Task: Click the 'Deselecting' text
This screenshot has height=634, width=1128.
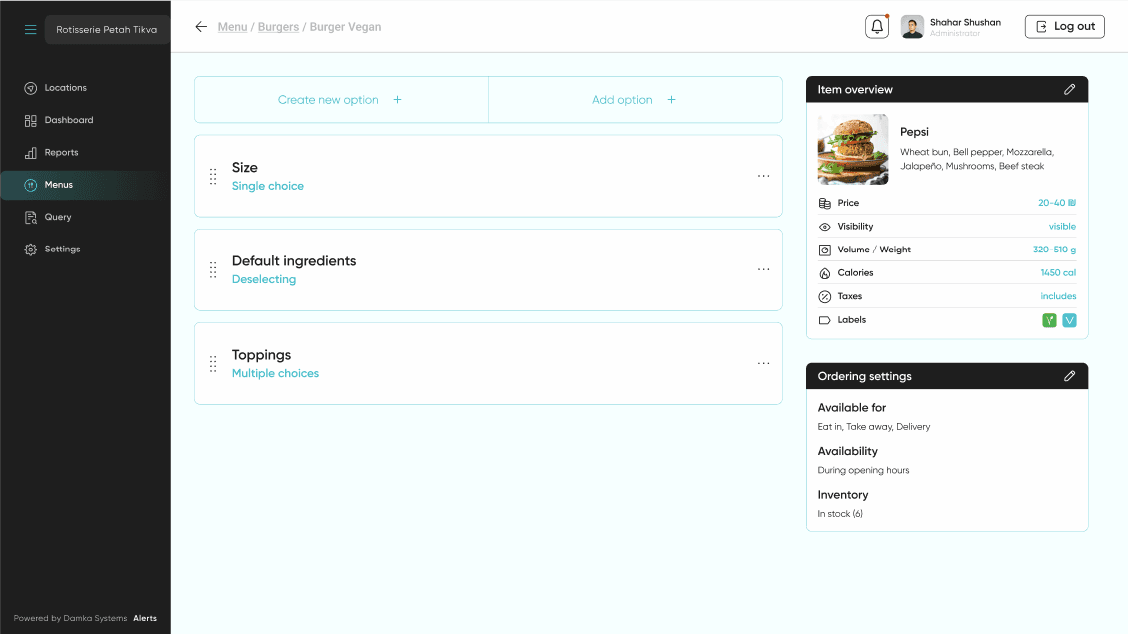Action: 263,279
